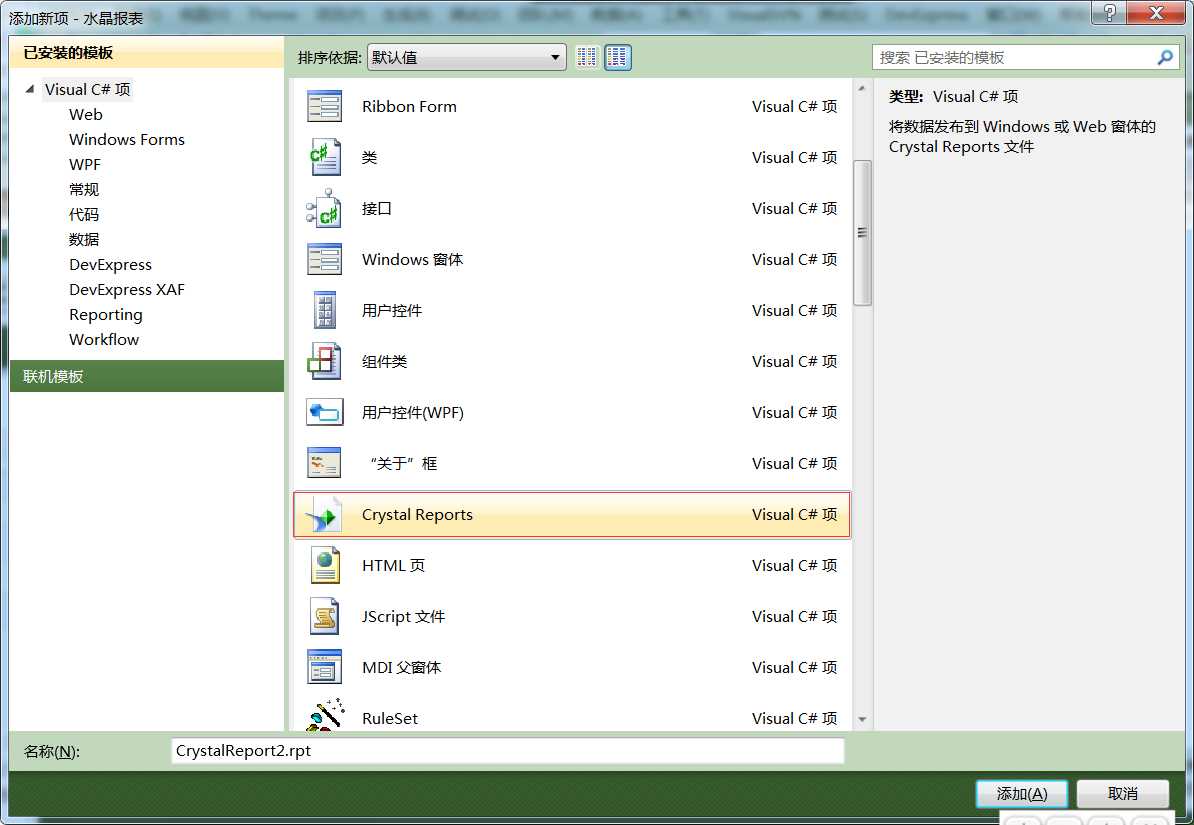1194x825 pixels.
Task: Select the 代码 category
Action: click(84, 215)
